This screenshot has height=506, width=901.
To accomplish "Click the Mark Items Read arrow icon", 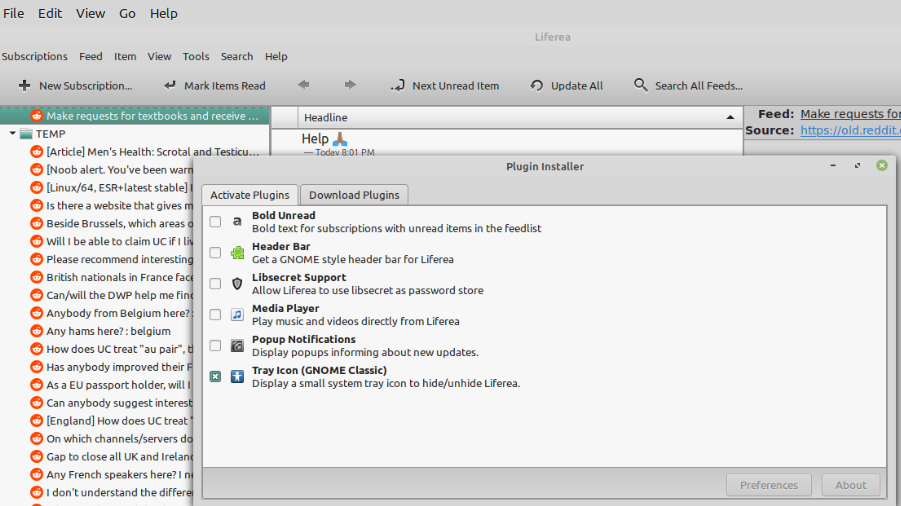I will (x=170, y=86).
